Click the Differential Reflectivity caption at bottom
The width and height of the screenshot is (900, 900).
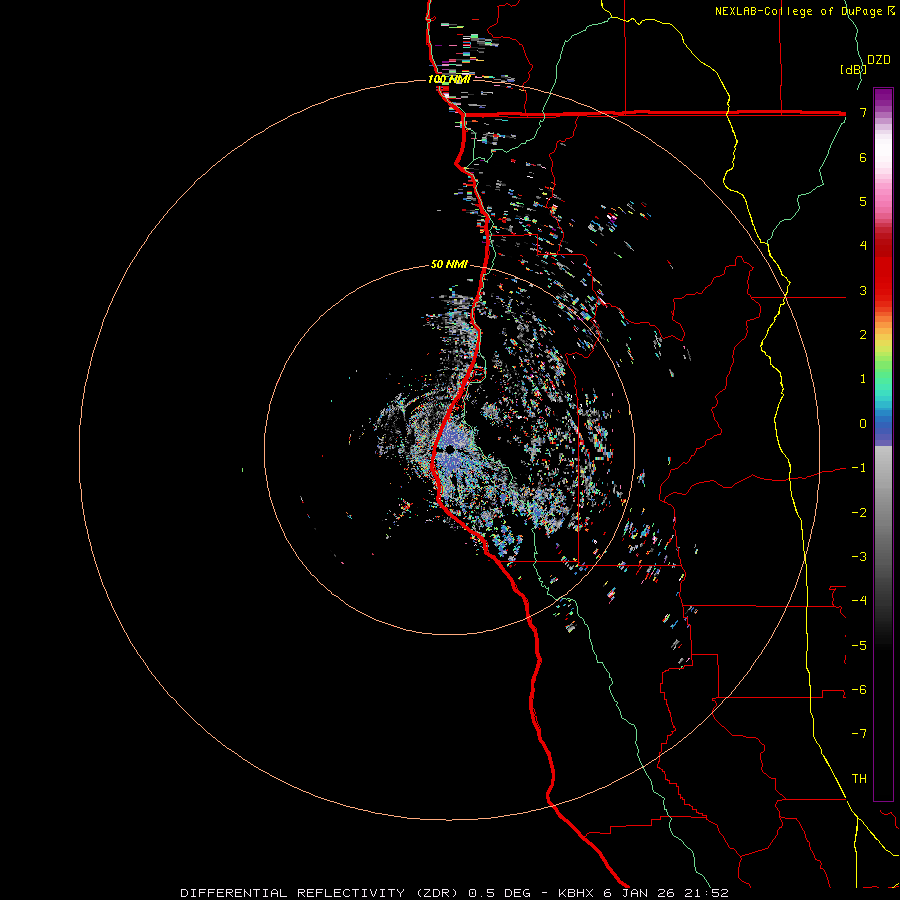coord(454,893)
